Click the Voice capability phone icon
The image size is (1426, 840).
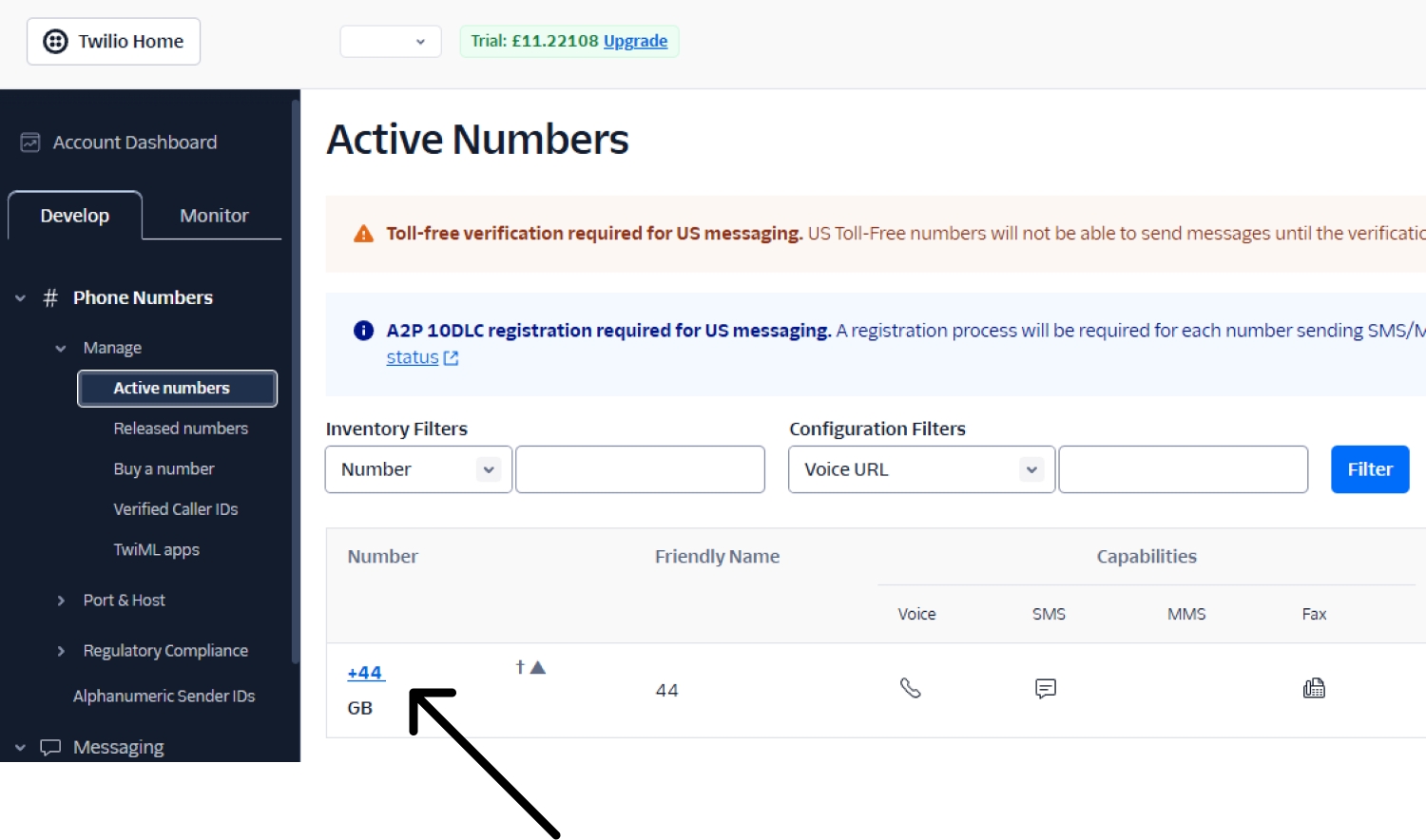[x=911, y=688]
